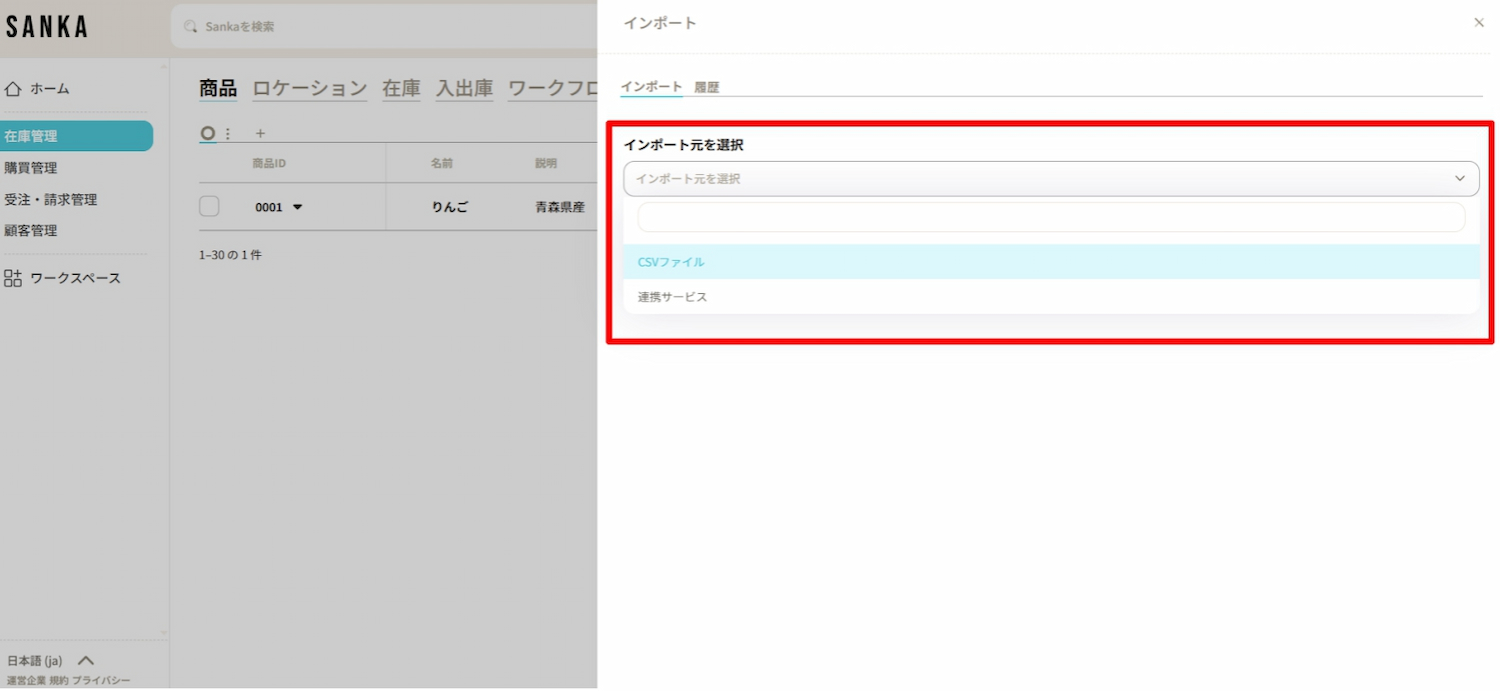Tick the checkbox for product 0001

click(209, 207)
